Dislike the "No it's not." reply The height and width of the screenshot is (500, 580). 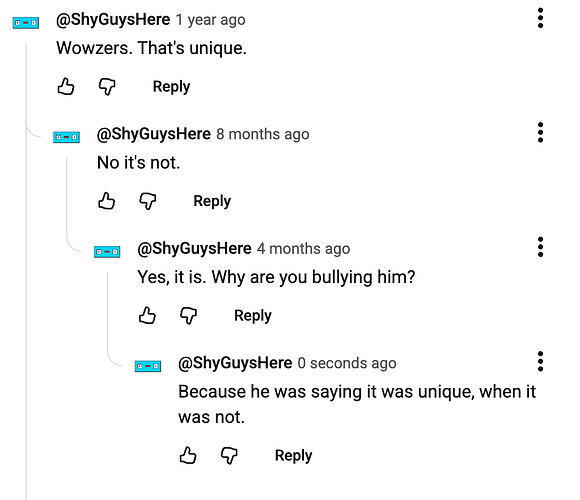(148, 202)
